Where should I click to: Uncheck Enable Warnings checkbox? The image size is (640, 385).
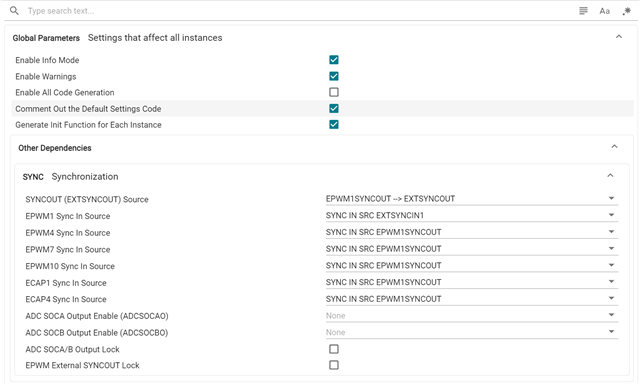(334, 76)
